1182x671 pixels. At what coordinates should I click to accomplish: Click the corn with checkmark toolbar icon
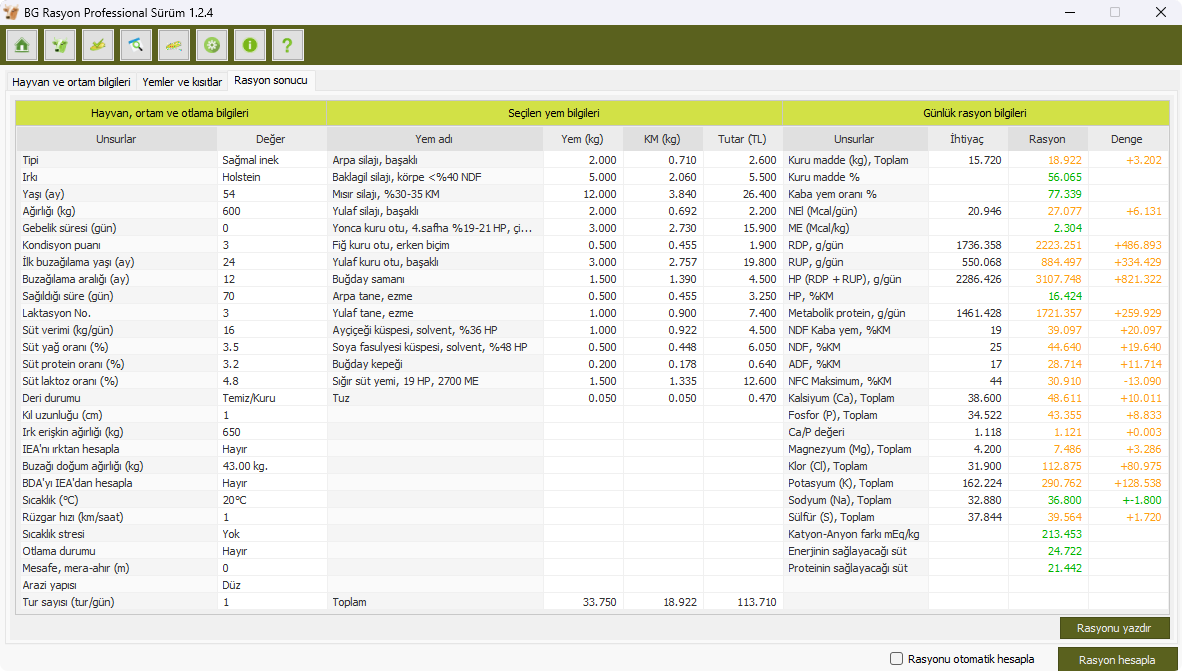tap(98, 45)
